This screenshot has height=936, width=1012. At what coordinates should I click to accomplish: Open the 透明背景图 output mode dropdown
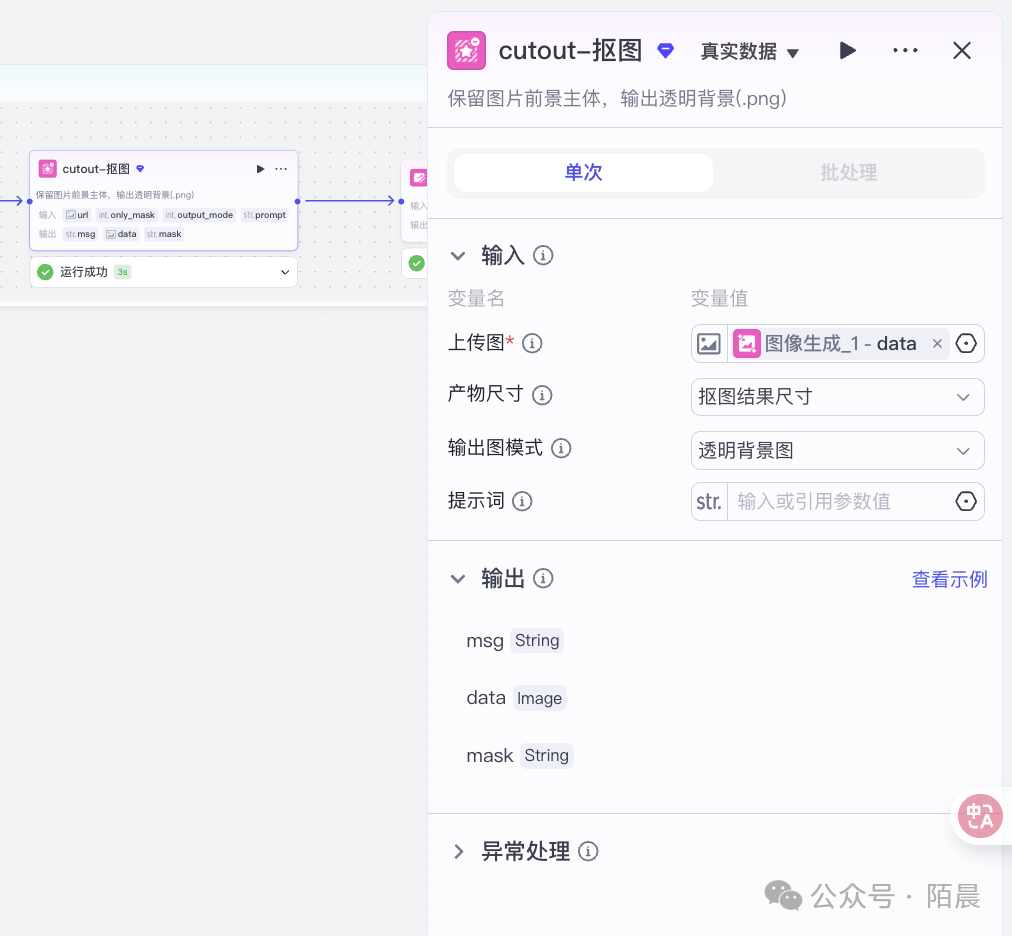(x=837, y=451)
